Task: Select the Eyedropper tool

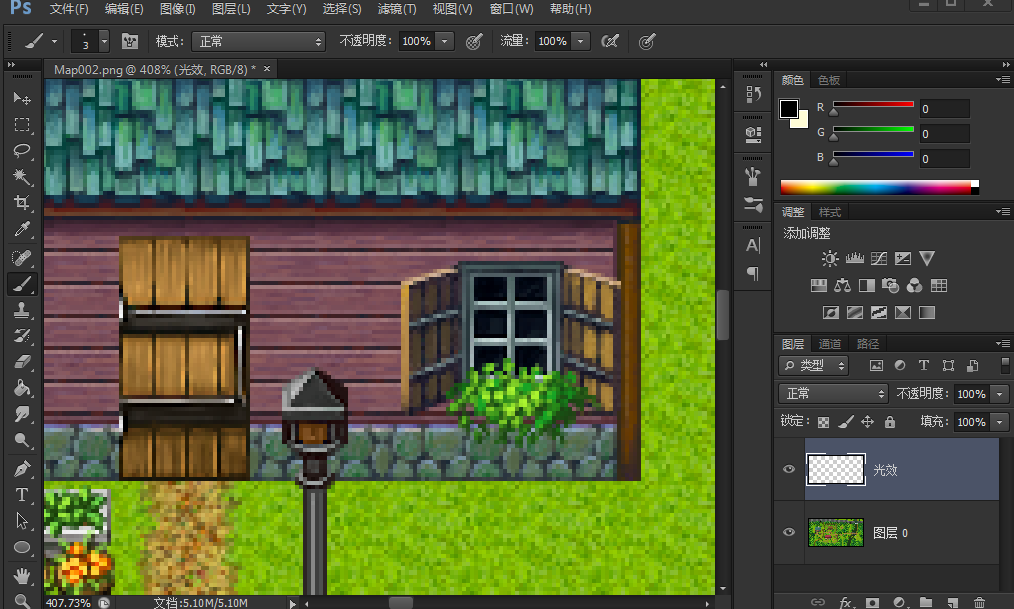Action: coord(22,230)
